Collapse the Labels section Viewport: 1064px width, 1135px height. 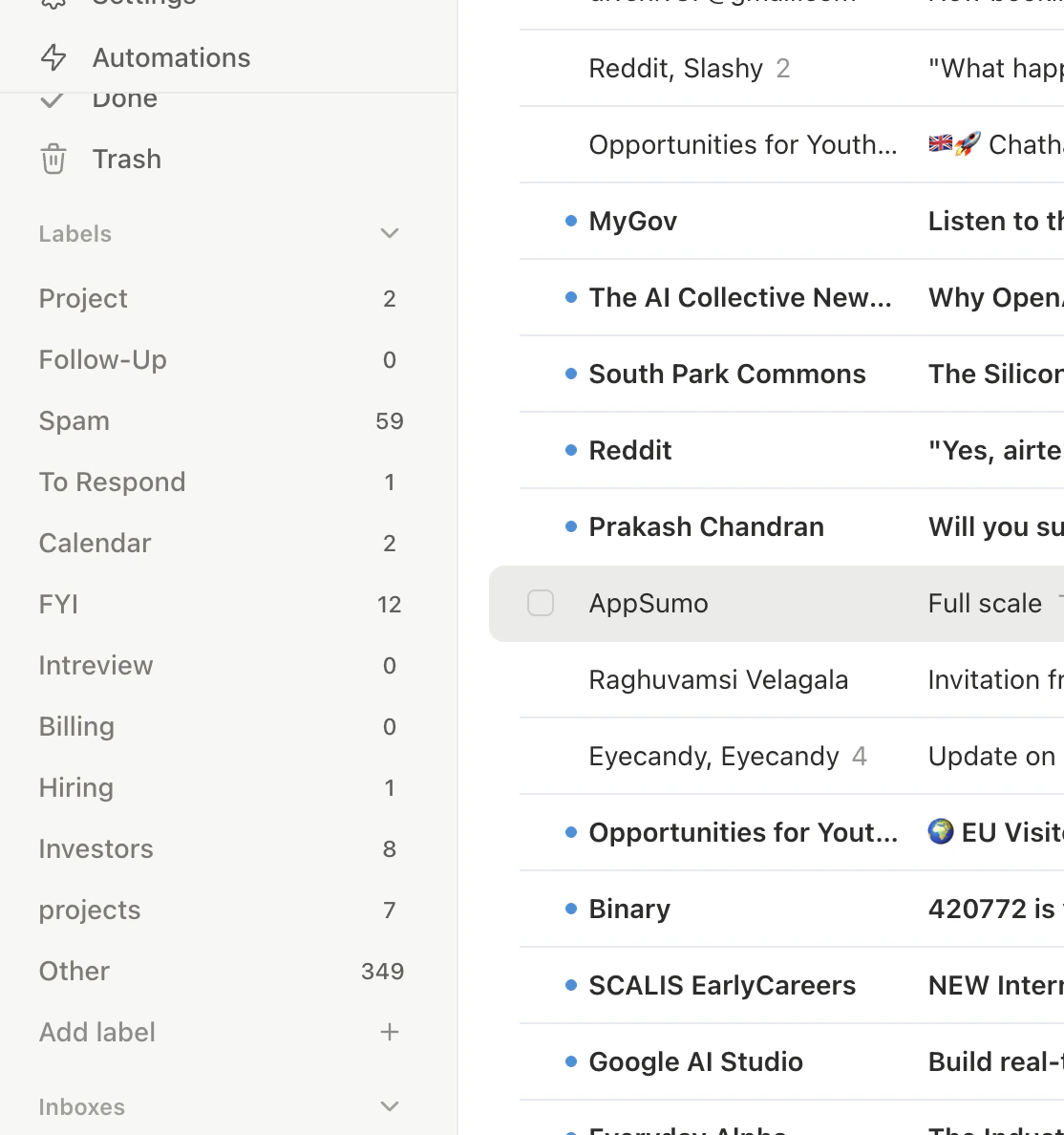coord(389,233)
